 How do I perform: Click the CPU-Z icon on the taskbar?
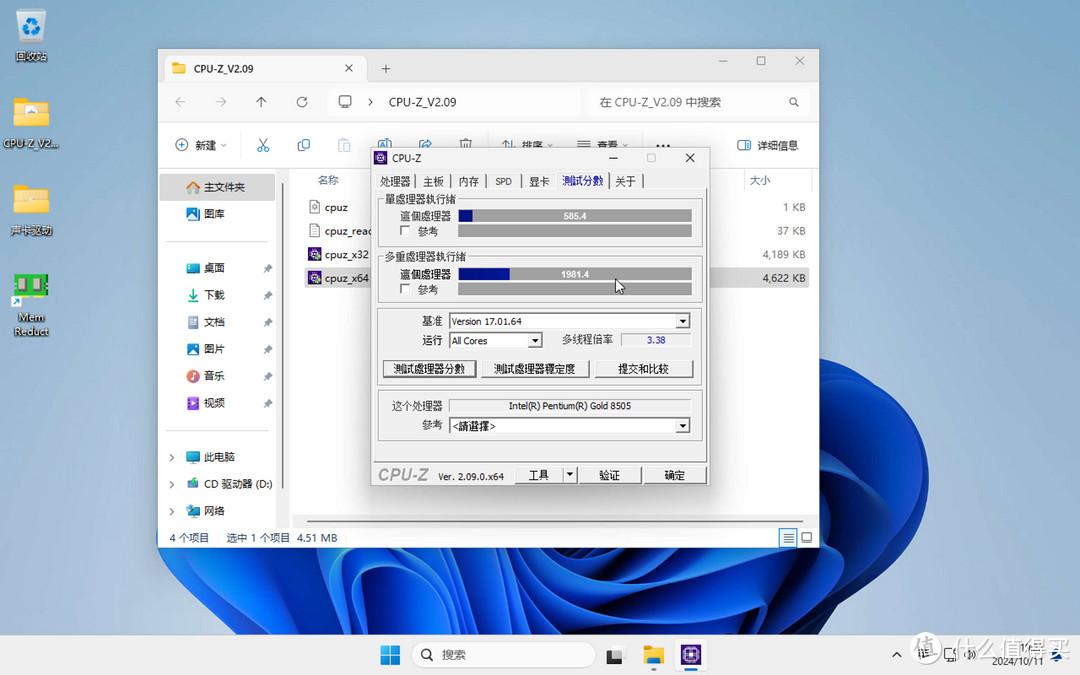(691, 655)
